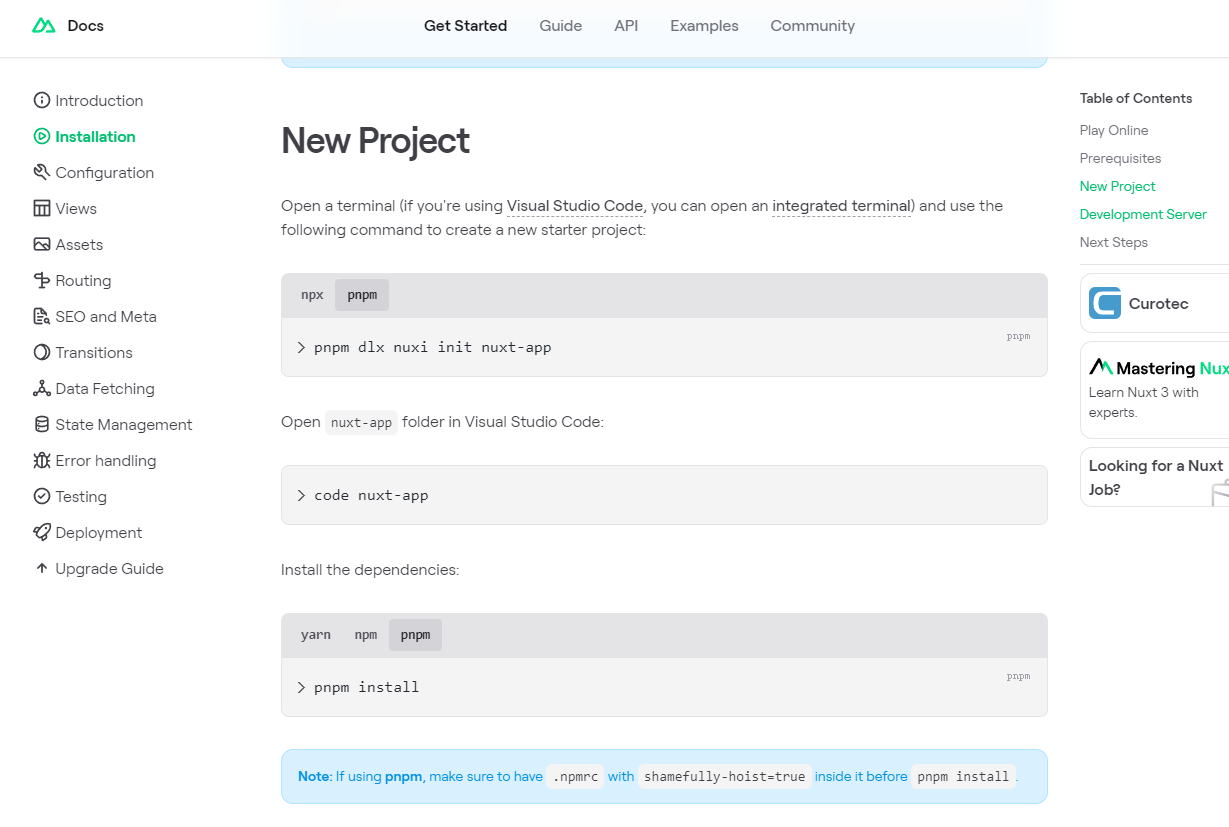
Task: Select the pnpm tab for nuxi init
Action: pos(362,295)
